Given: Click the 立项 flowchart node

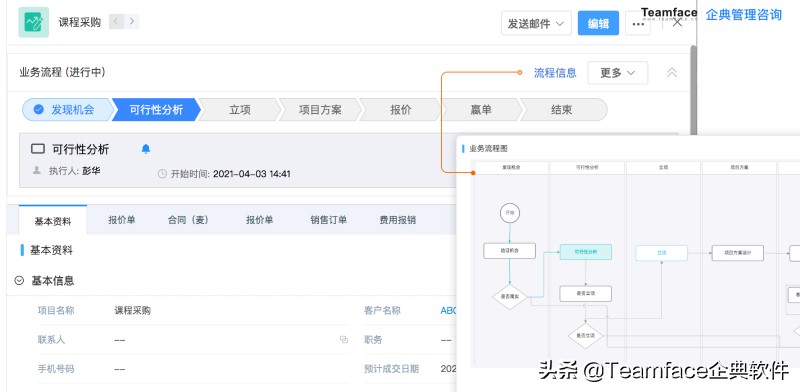Looking at the screenshot, I should click(661, 253).
